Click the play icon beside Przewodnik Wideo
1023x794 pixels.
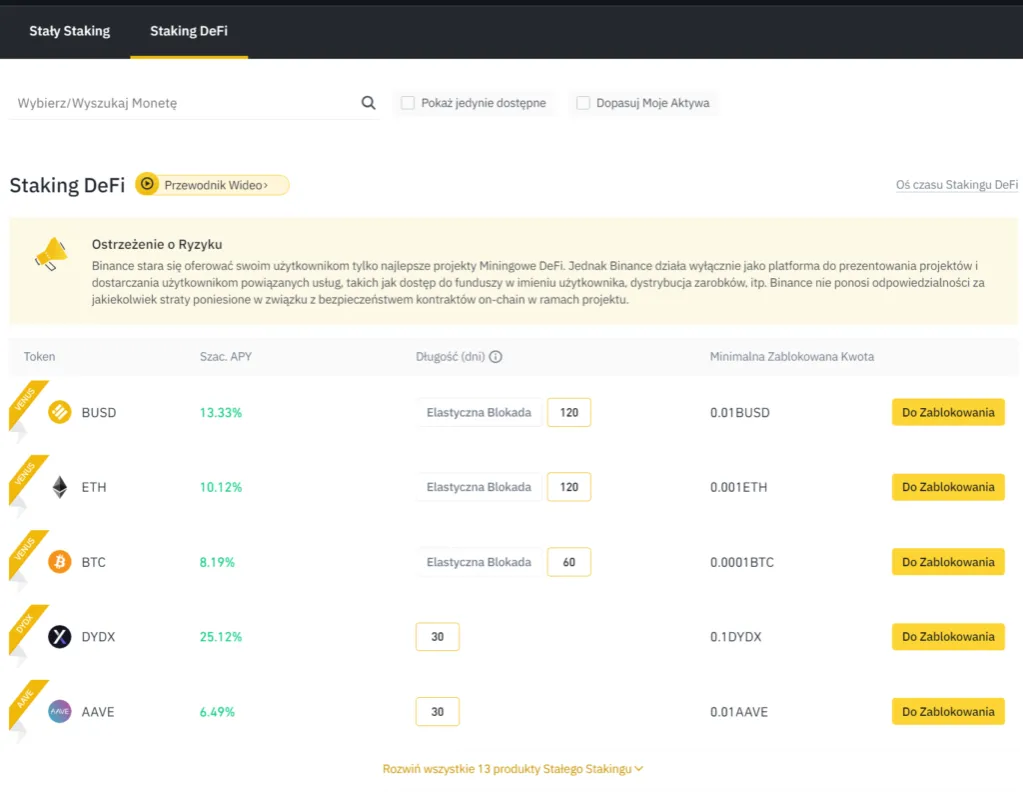tap(147, 185)
